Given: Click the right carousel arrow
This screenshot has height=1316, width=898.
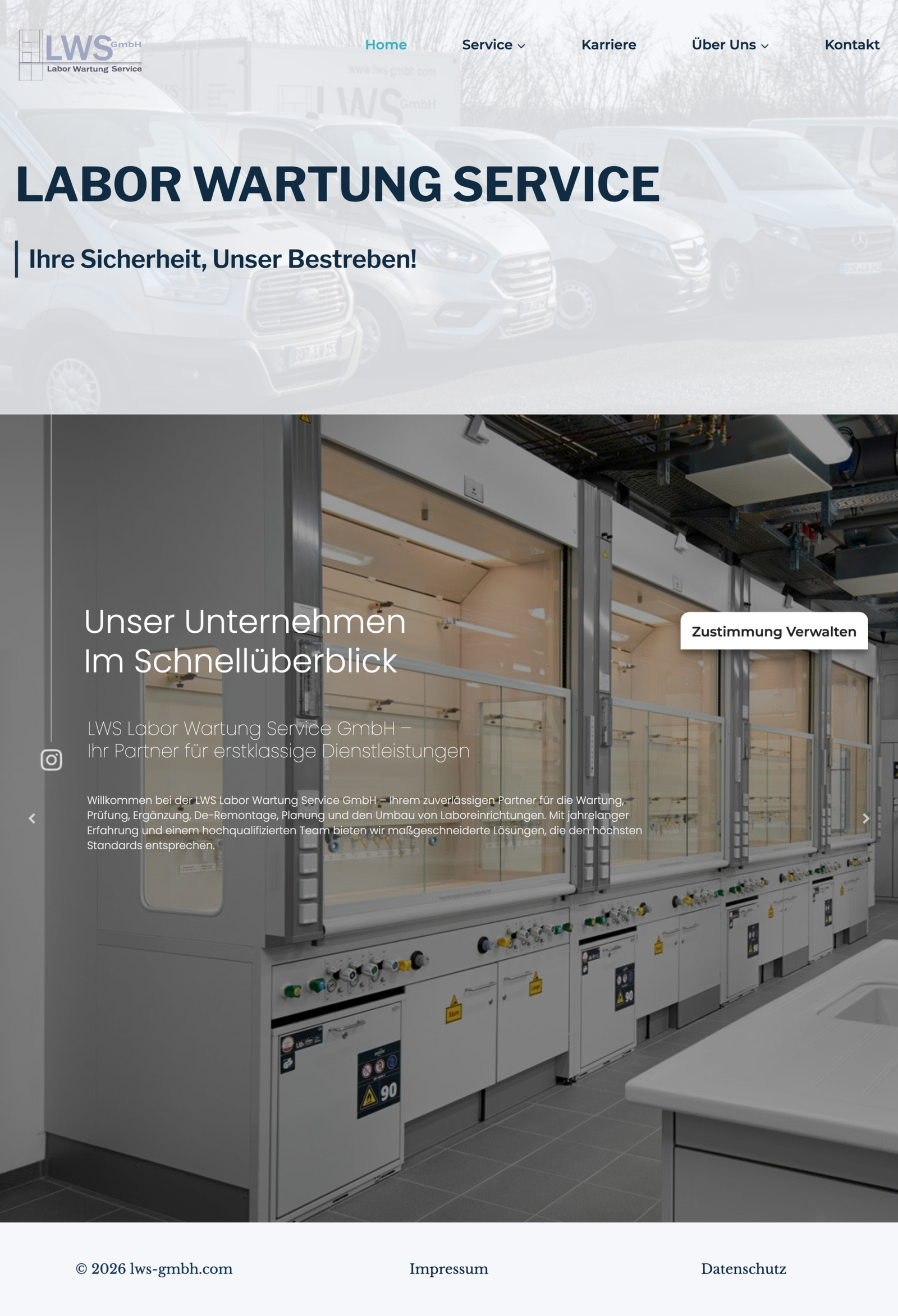Looking at the screenshot, I should [x=865, y=818].
